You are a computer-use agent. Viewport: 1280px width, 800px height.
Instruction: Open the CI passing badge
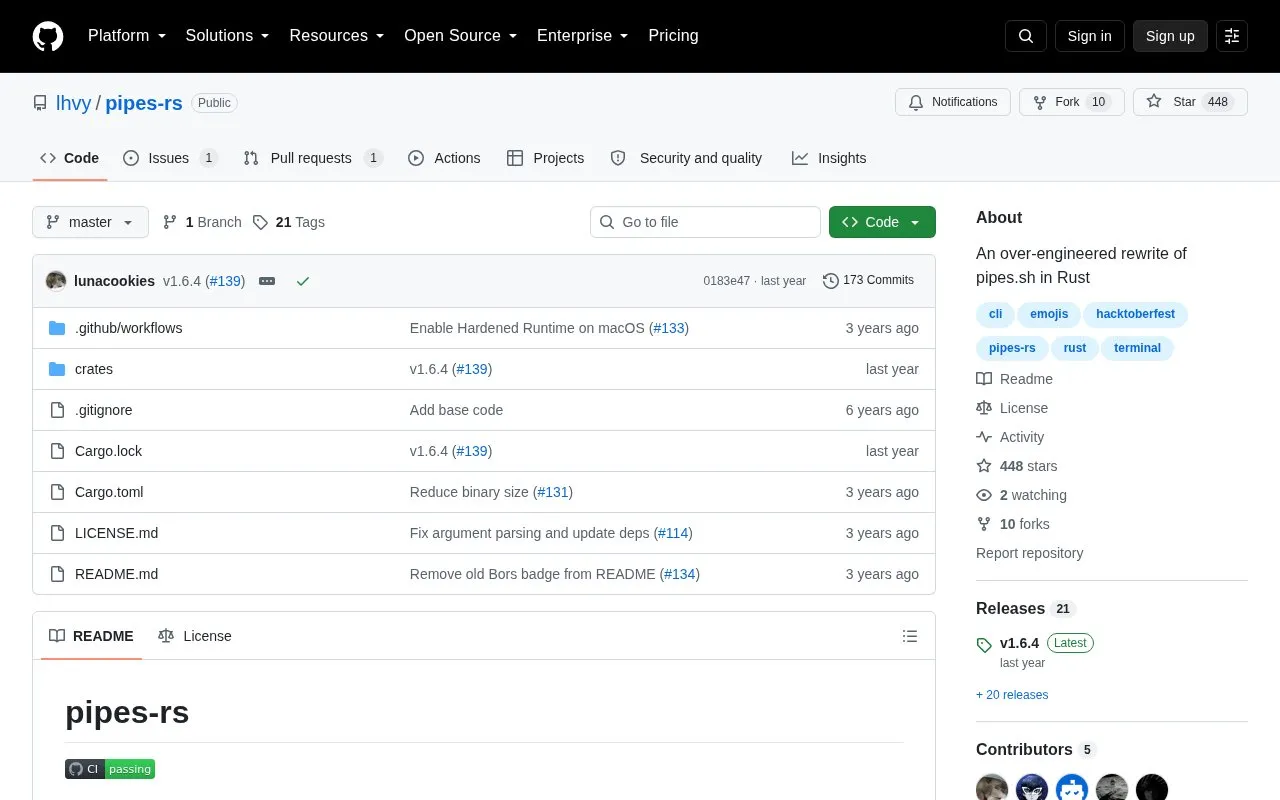pyautogui.click(x=110, y=769)
